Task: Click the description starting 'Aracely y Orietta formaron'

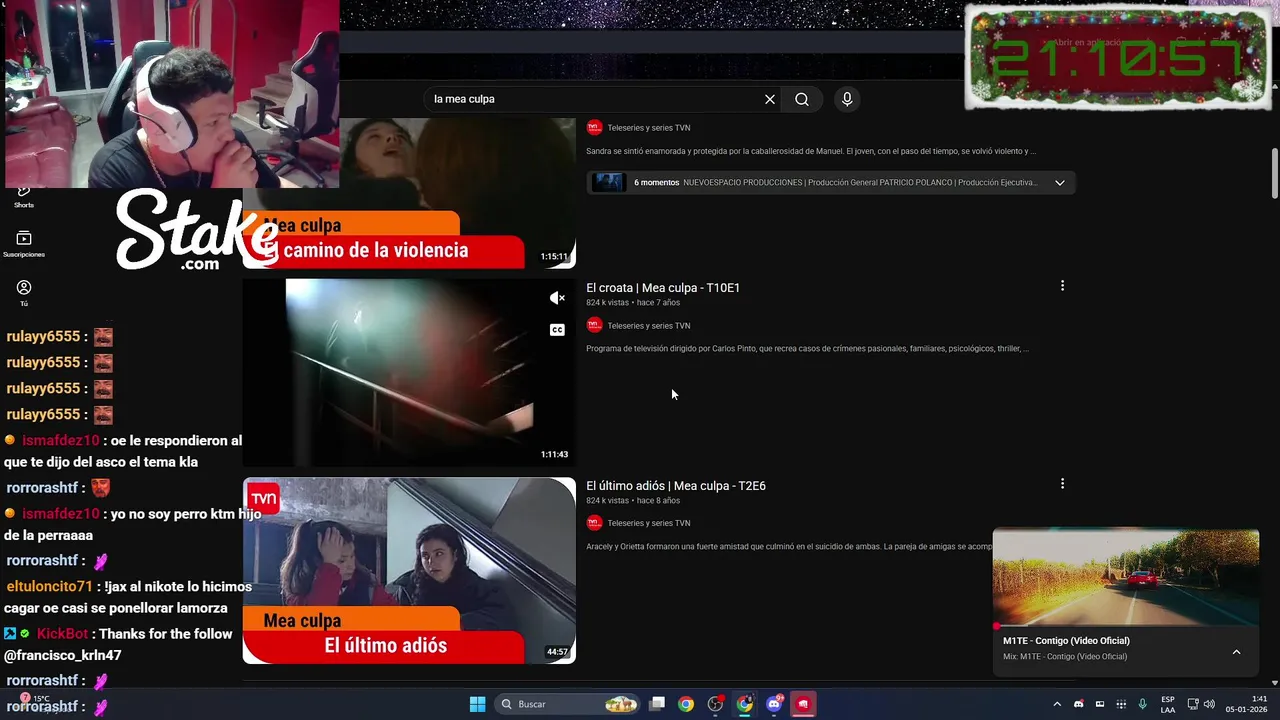Action: click(x=789, y=547)
